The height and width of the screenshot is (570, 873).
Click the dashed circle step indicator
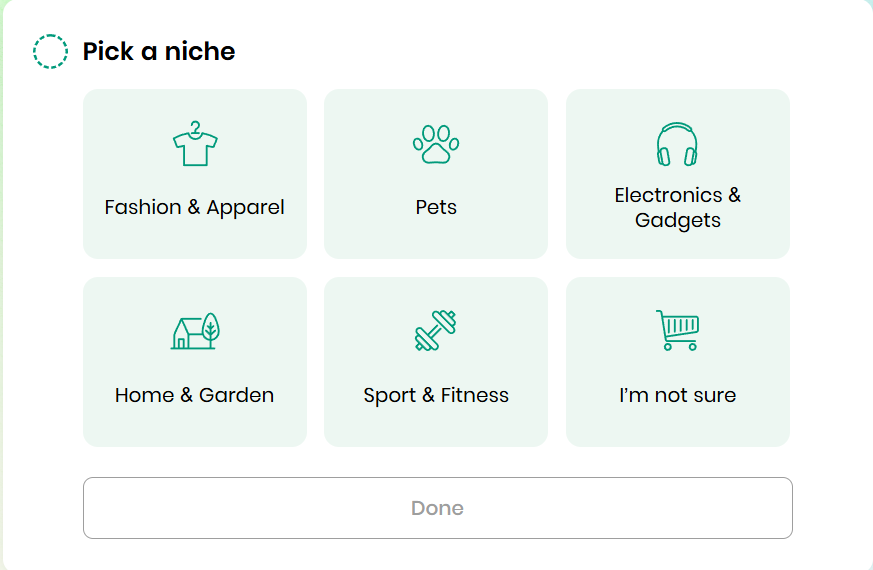coord(50,51)
